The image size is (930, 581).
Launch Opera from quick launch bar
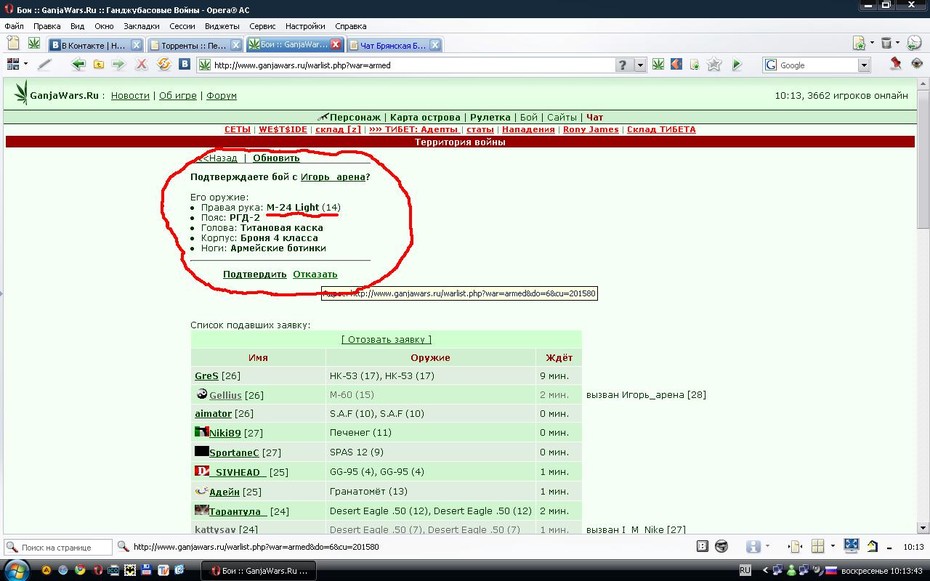coord(97,571)
